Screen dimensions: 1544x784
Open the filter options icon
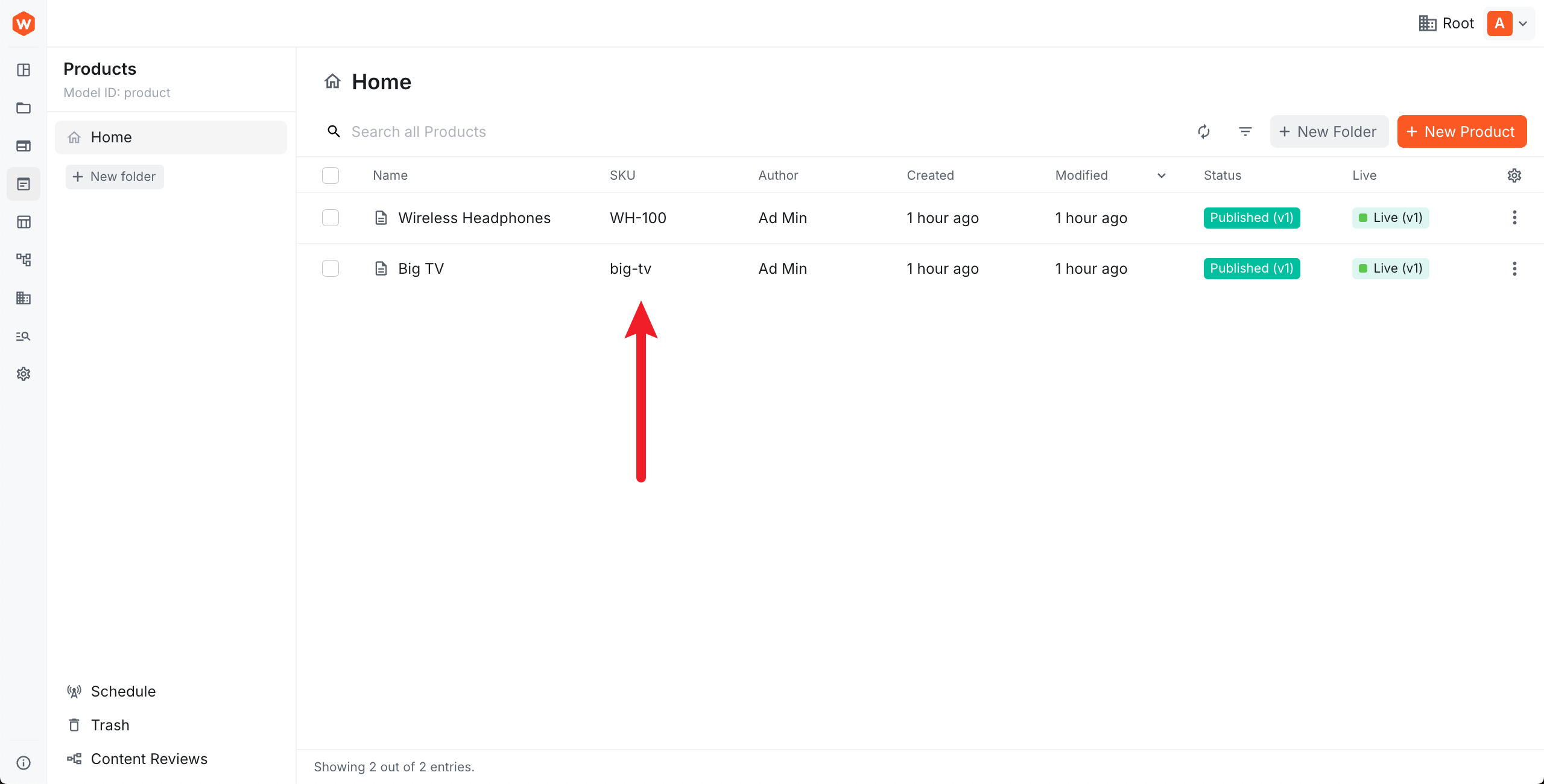1245,131
